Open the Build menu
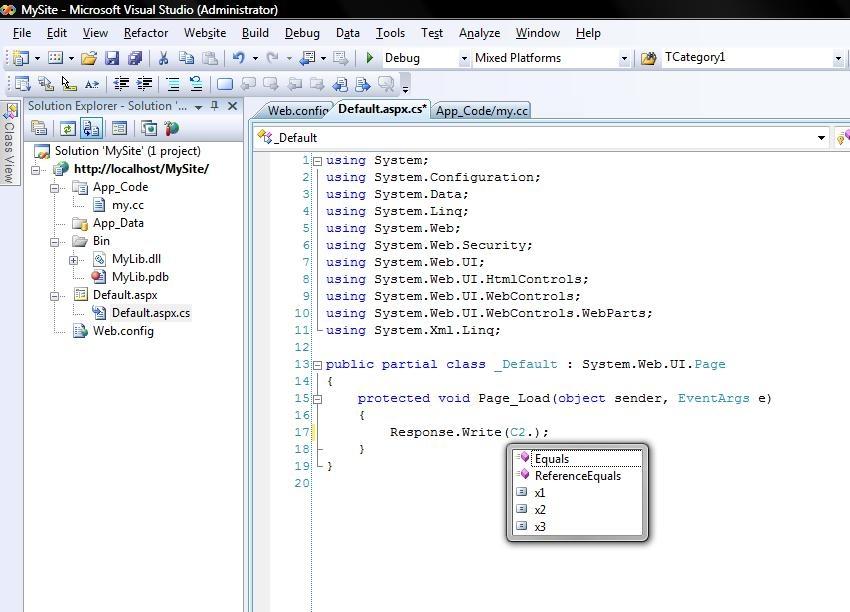 click(255, 33)
